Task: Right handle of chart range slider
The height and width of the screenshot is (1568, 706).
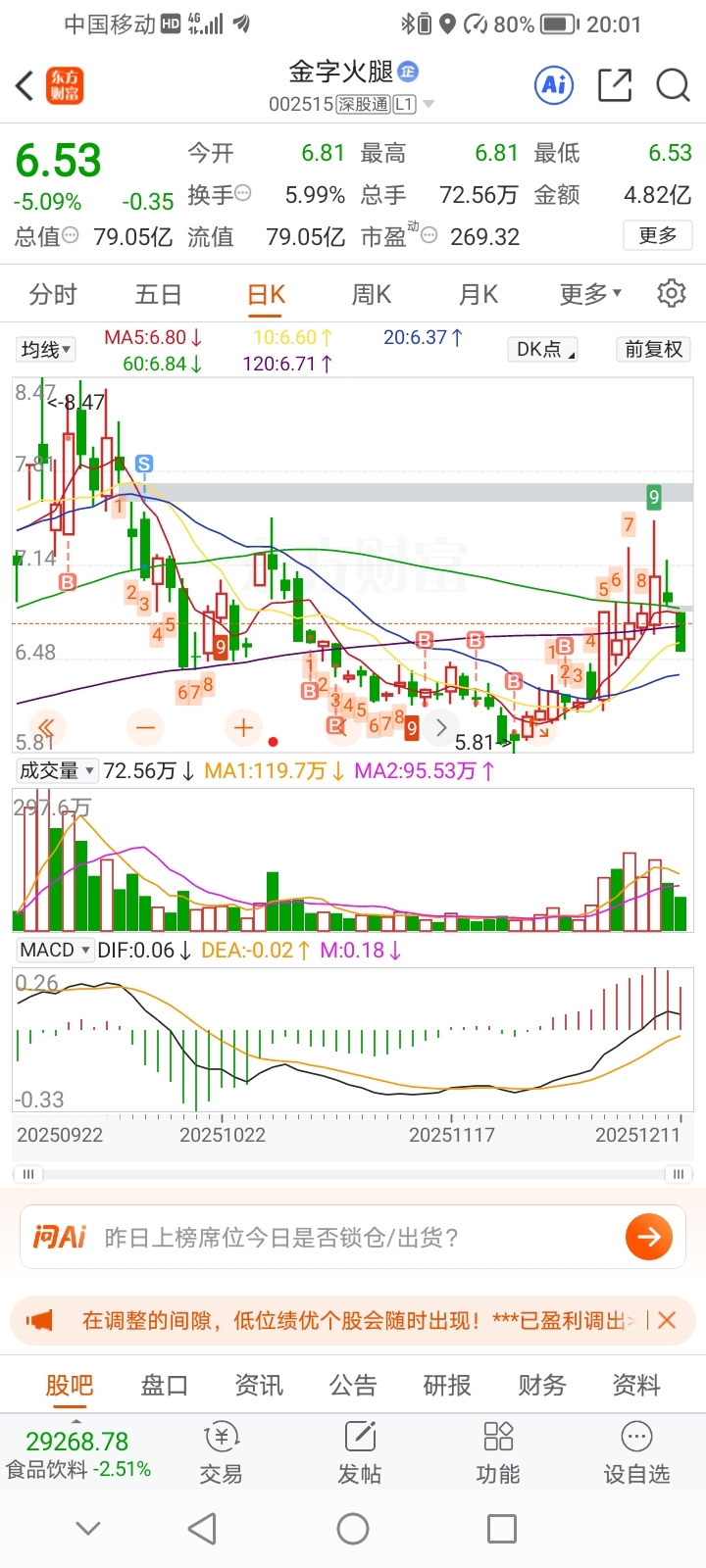Action: pyautogui.click(x=678, y=1173)
